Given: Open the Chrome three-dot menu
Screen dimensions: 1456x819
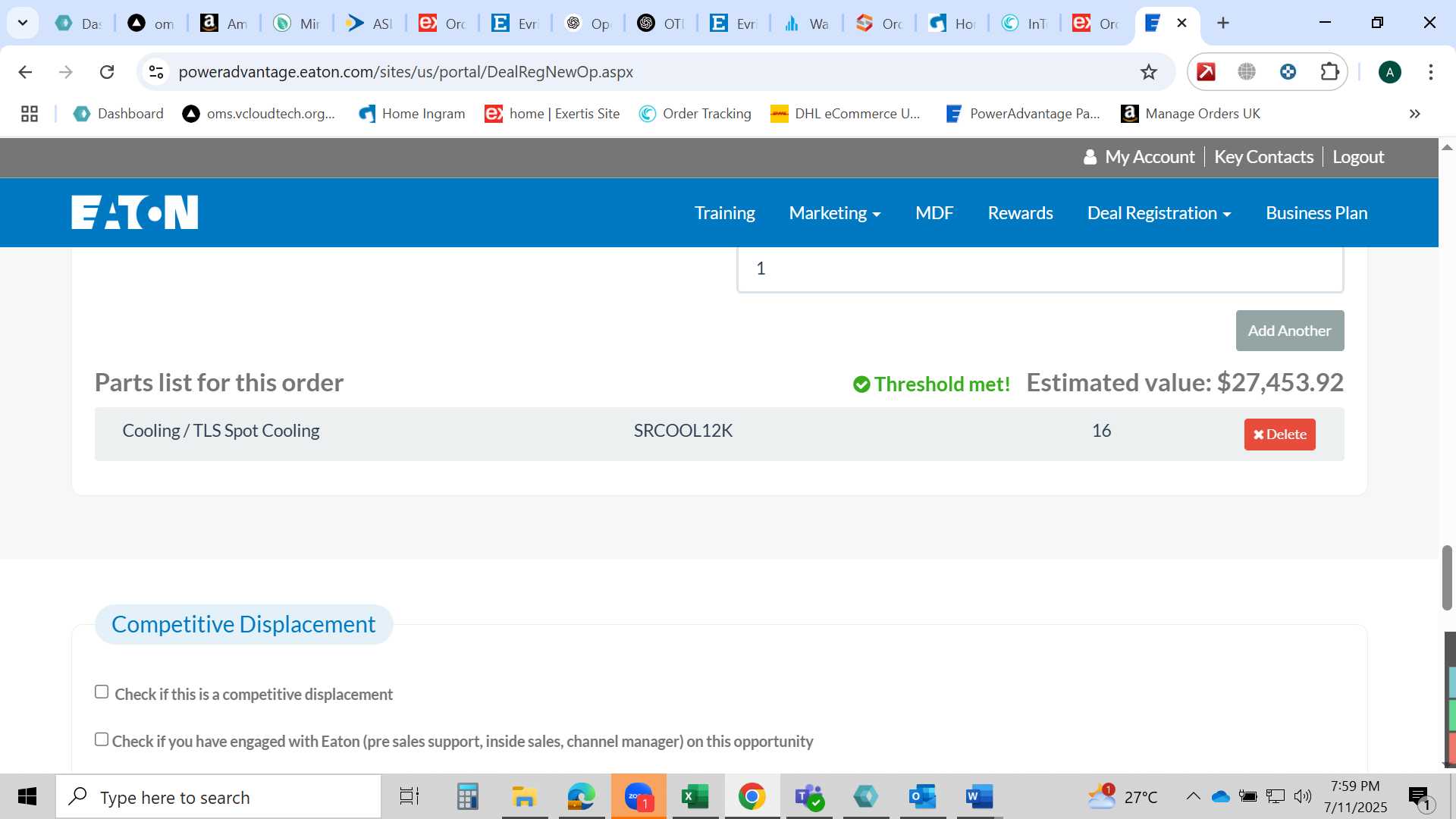Looking at the screenshot, I should click(x=1430, y=72).
